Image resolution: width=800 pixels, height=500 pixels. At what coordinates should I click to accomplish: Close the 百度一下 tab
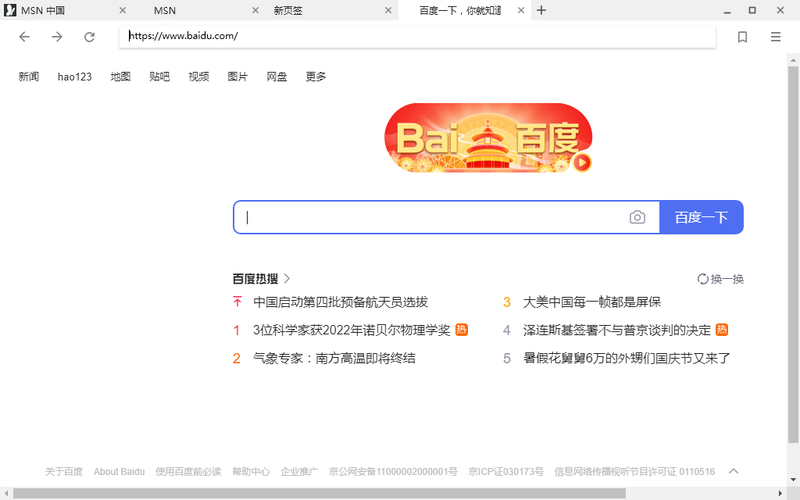521,10
